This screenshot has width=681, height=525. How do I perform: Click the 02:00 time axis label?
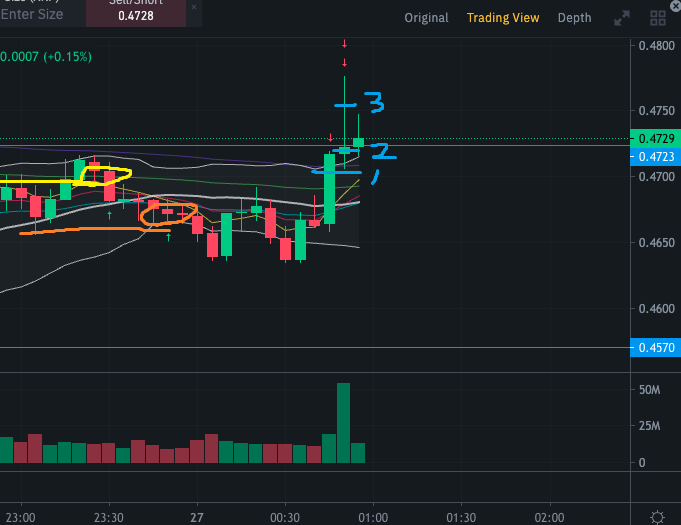point(549,518)
